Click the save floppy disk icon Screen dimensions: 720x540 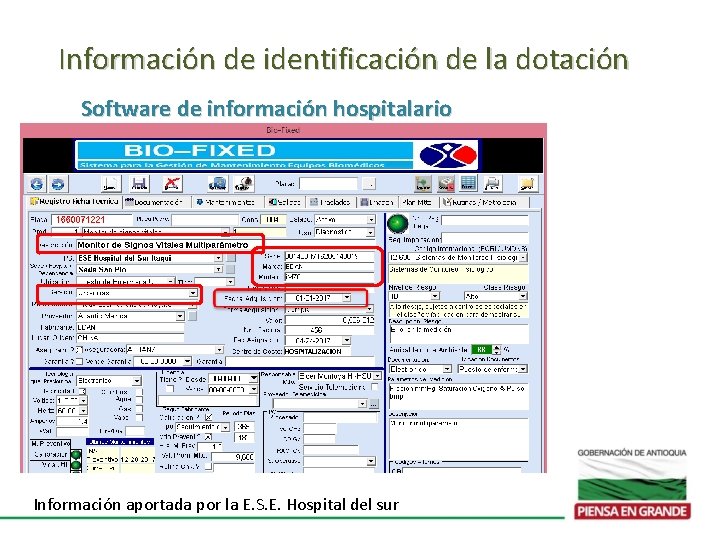tap(140, 184)
